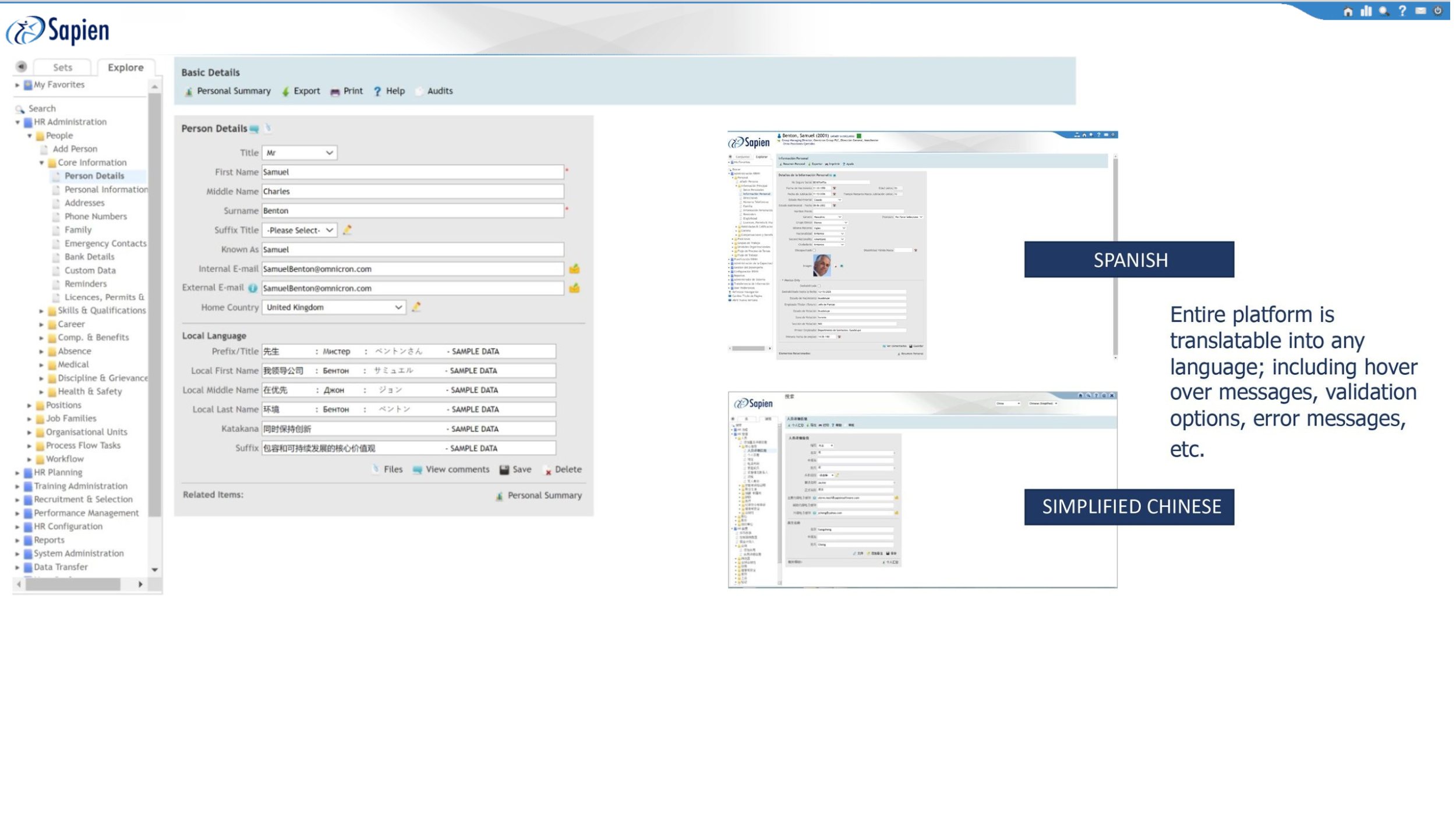Select Addresses in the Core Information tree
Image resolution: width=1456 pixels, height=815 pixels.
pyautogui.click(x=84, y=203)
